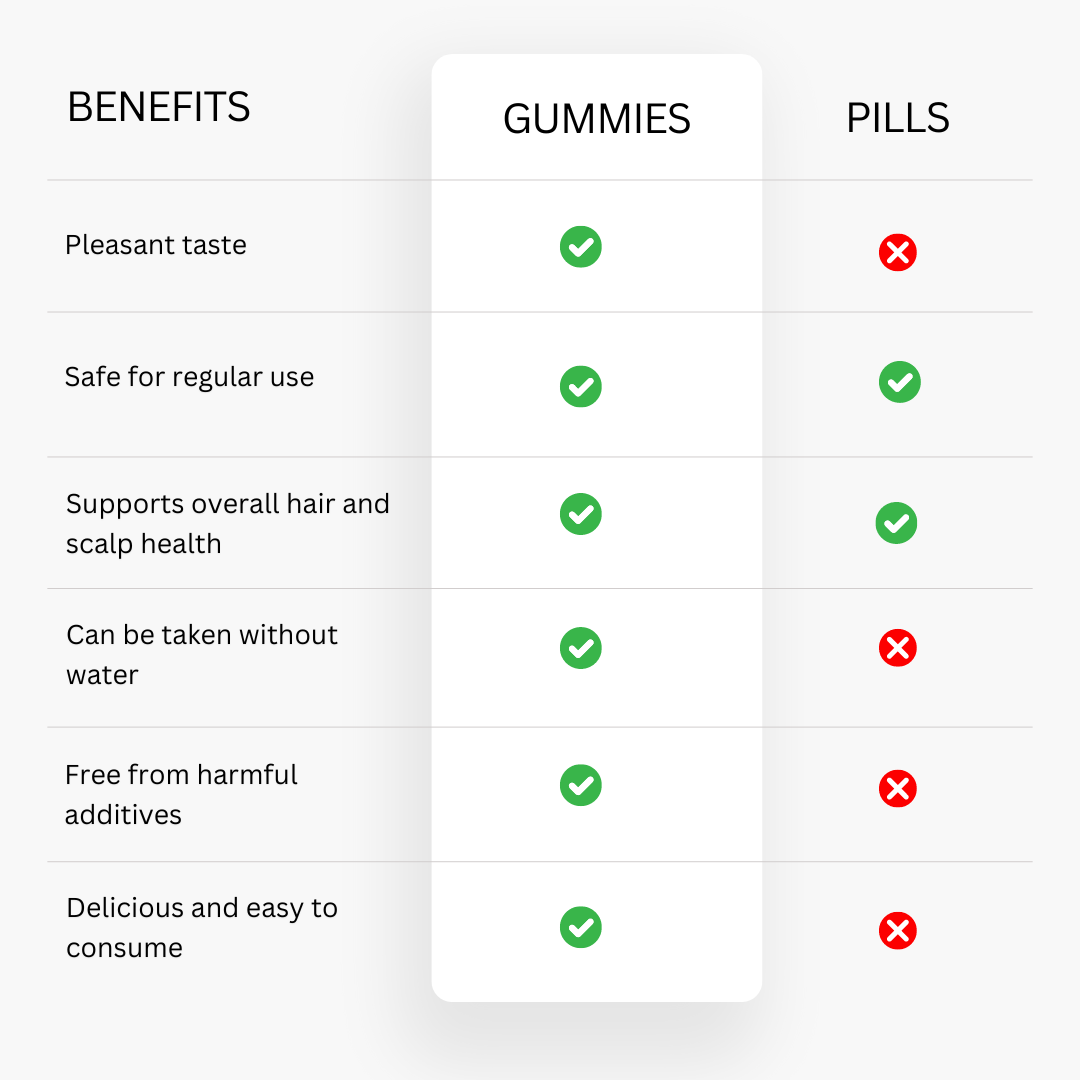The image size is (1080, 1080).
Task: Click the green checkmark for Gummies Pleasant taste
Action: coord(581,247)
